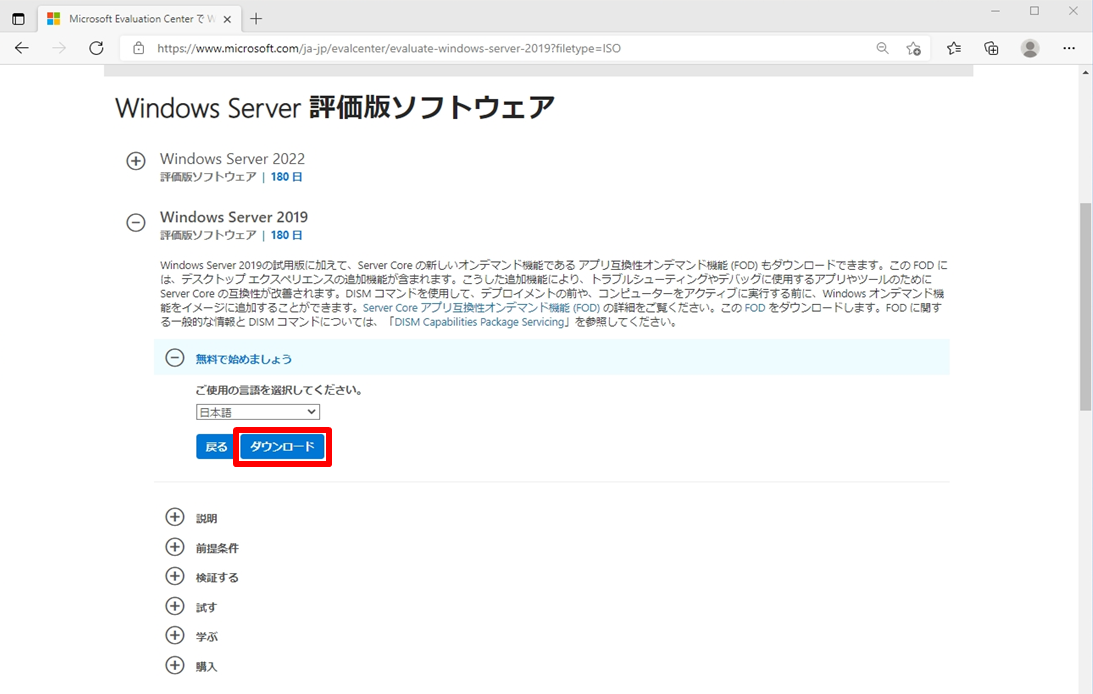Collapse the Windows Server 2019 section
1093x694 pixels.
click(x=136, y=223)
